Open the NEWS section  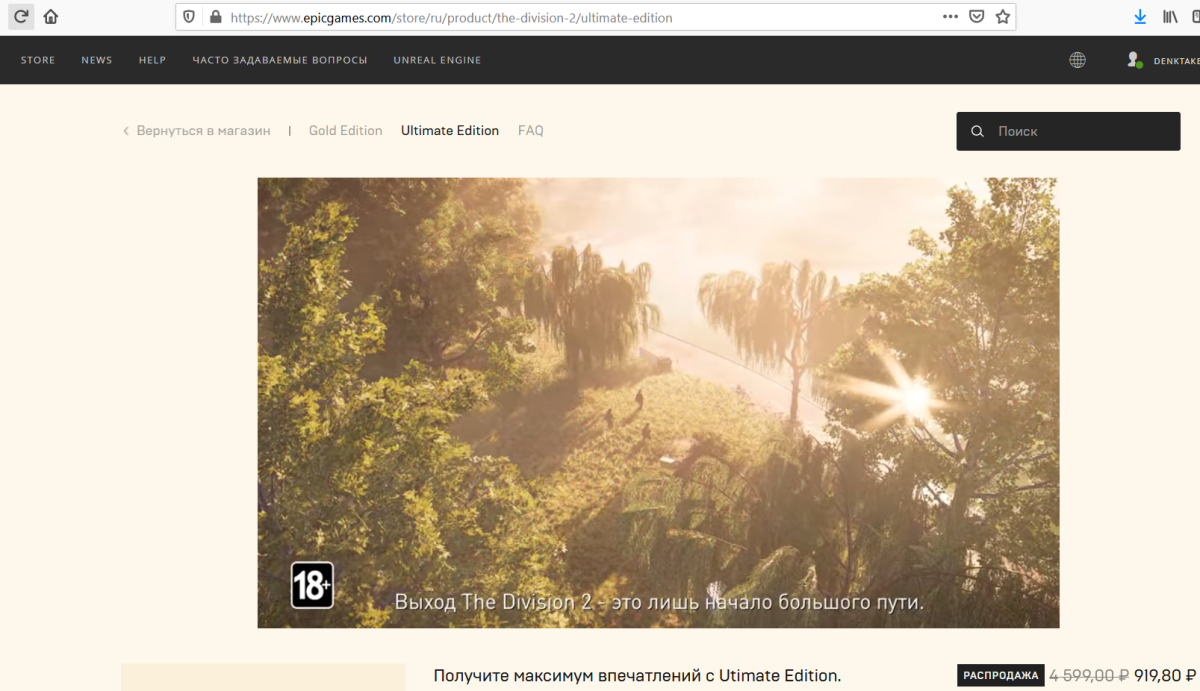pyautogui.click(x=97, y=60)
